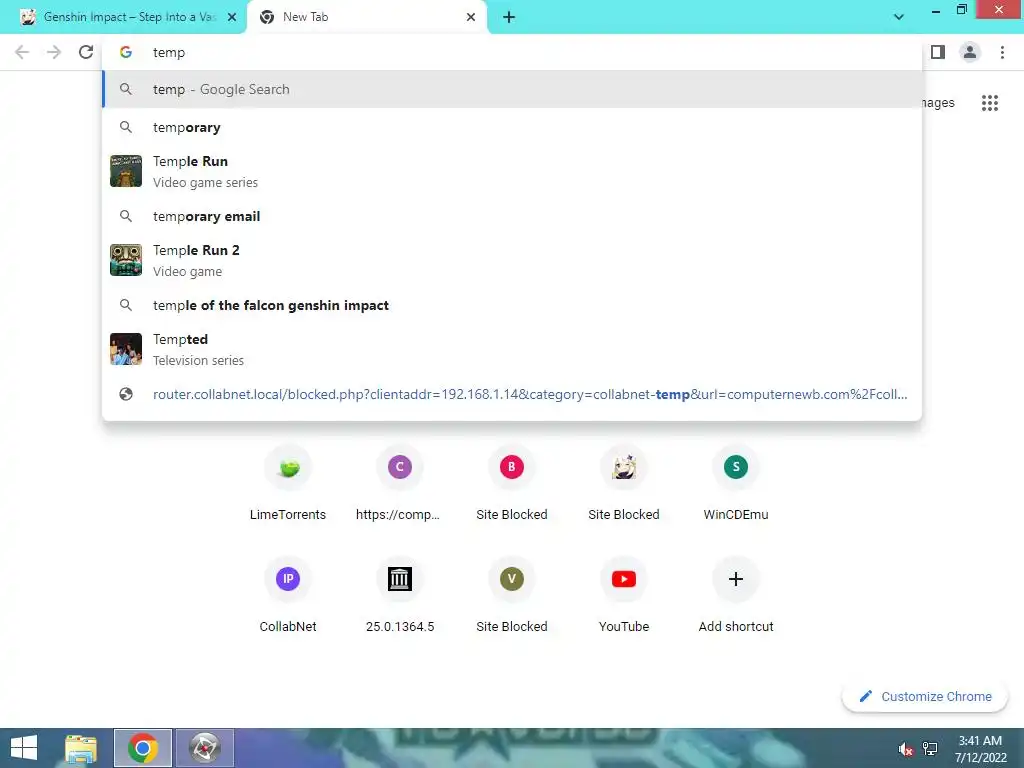Open the 25.0.1364.5 shortcut
This screenshot has width=1024, height=768.
click(x=400, y=595)
